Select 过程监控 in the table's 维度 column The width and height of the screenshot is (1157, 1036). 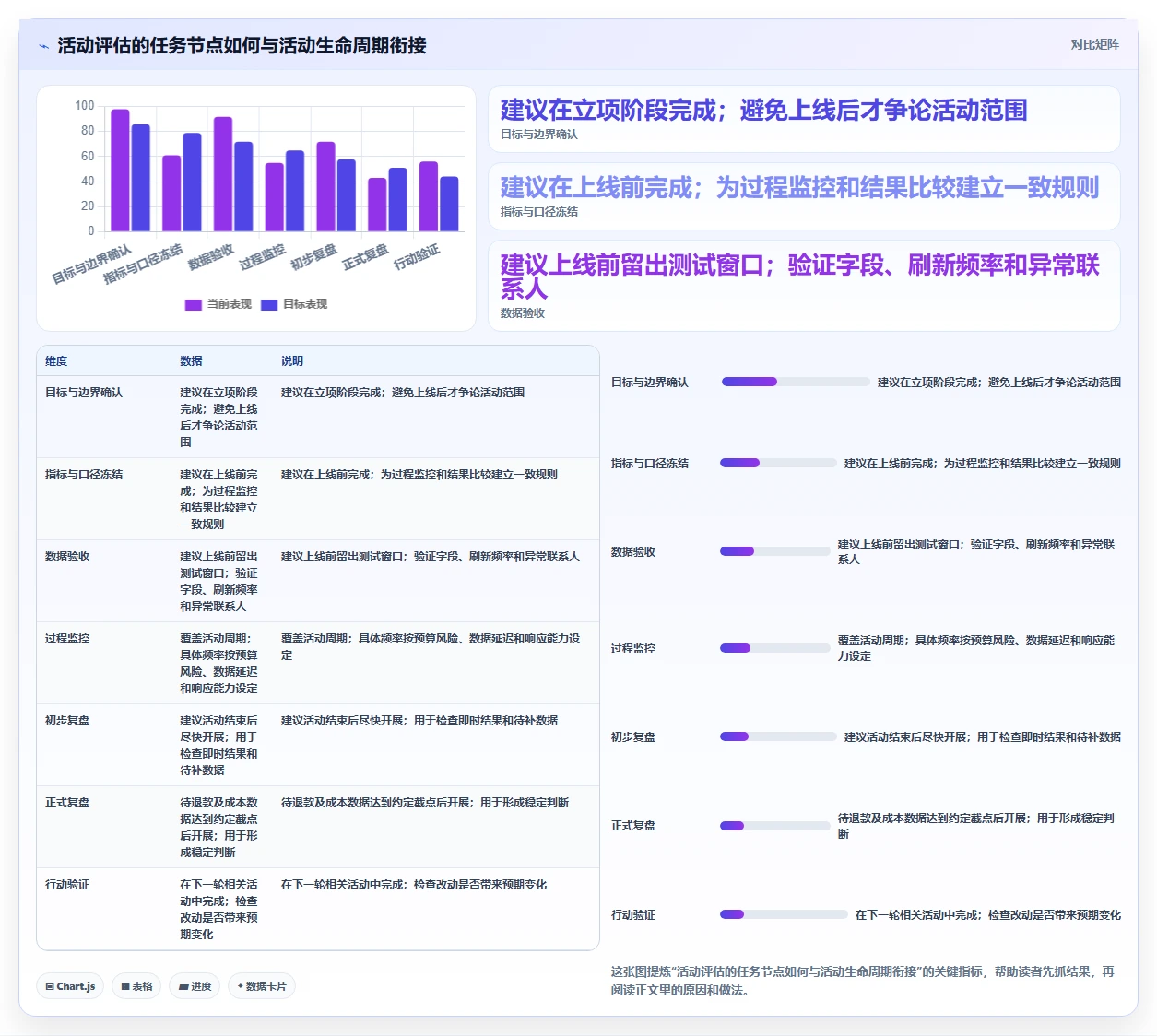tap(67, 639)
